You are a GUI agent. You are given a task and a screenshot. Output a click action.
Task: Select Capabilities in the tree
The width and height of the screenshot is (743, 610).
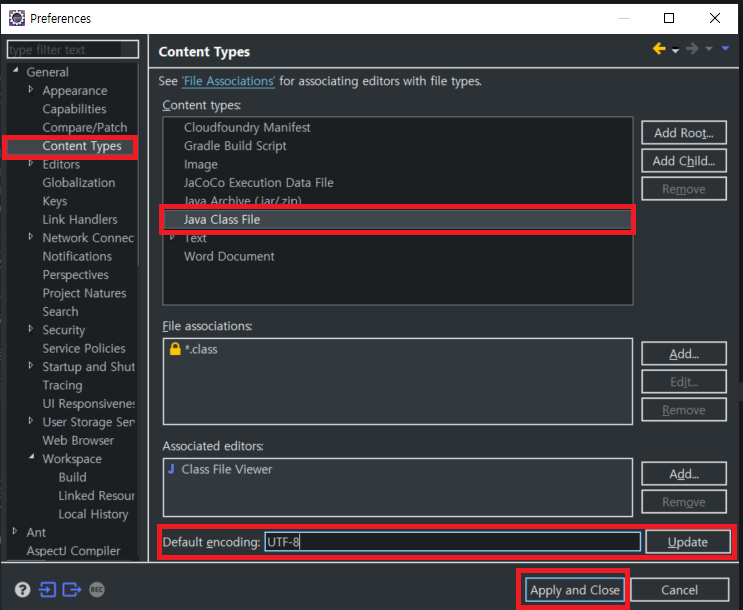pos(74,109)
